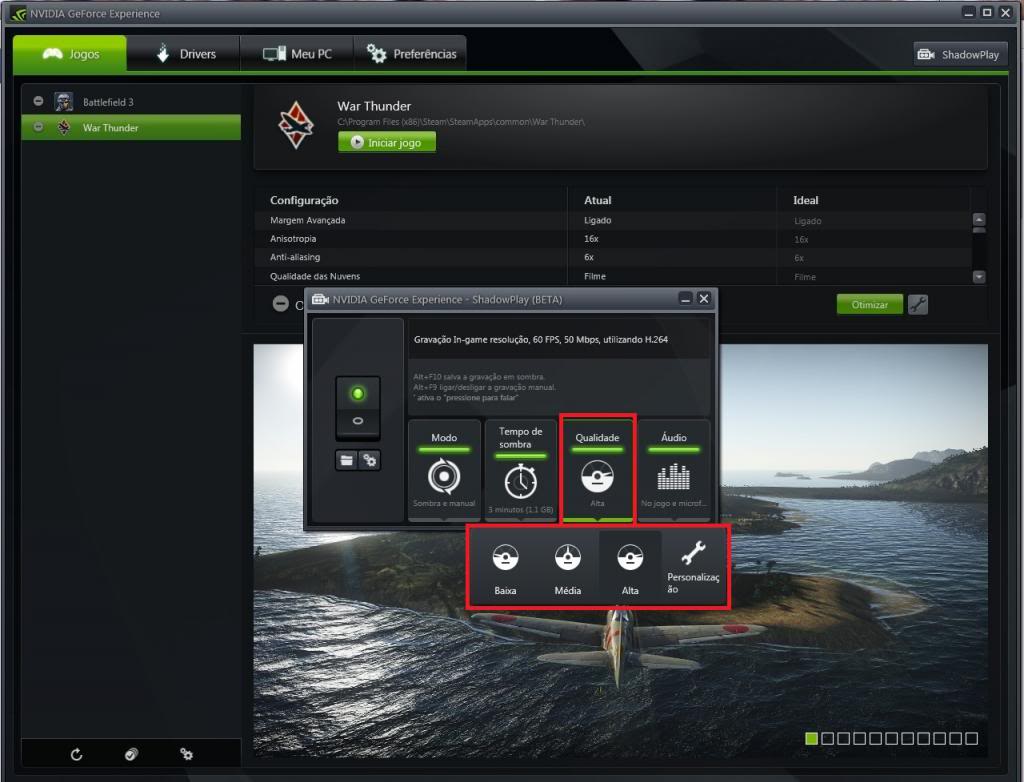Open the Tempo de sombra option
Image resolution: width=1024 pixels, height=782 pixels.
(520, 470)
